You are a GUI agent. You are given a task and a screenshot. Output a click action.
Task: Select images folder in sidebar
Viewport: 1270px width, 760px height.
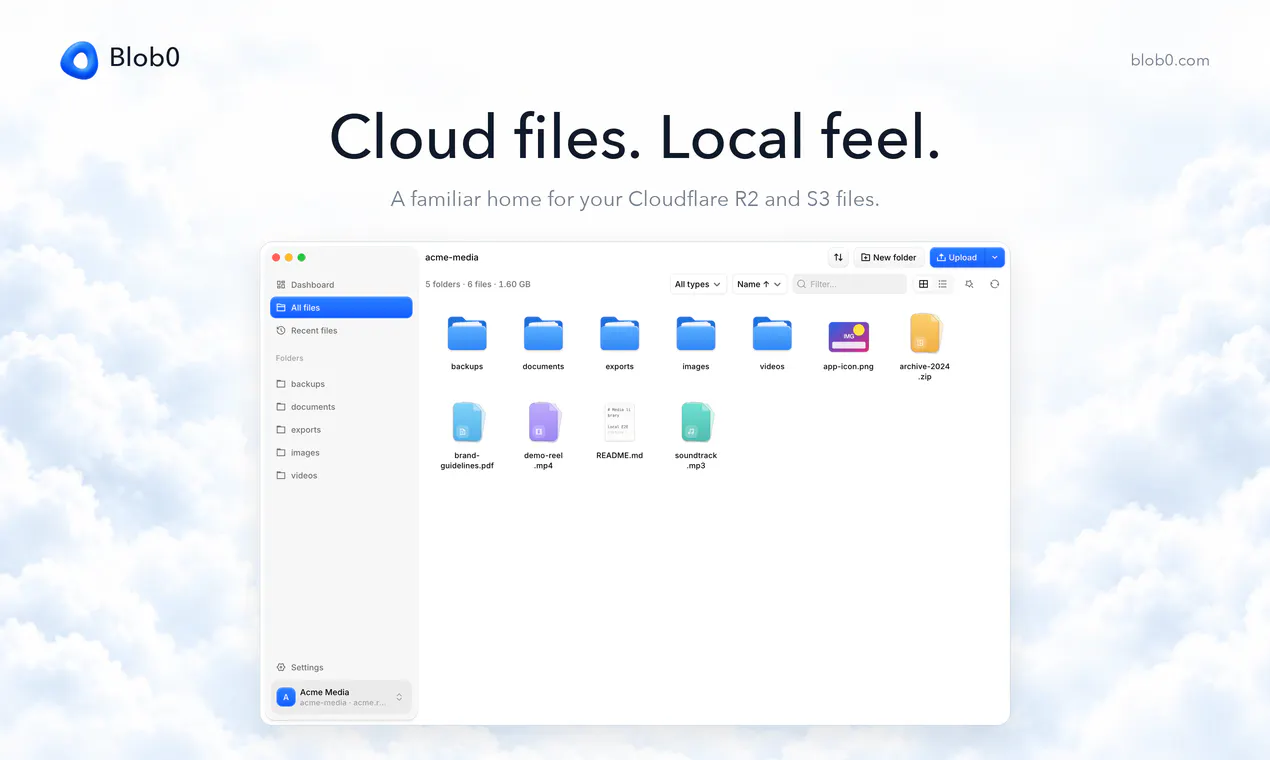tap(341, 453)
